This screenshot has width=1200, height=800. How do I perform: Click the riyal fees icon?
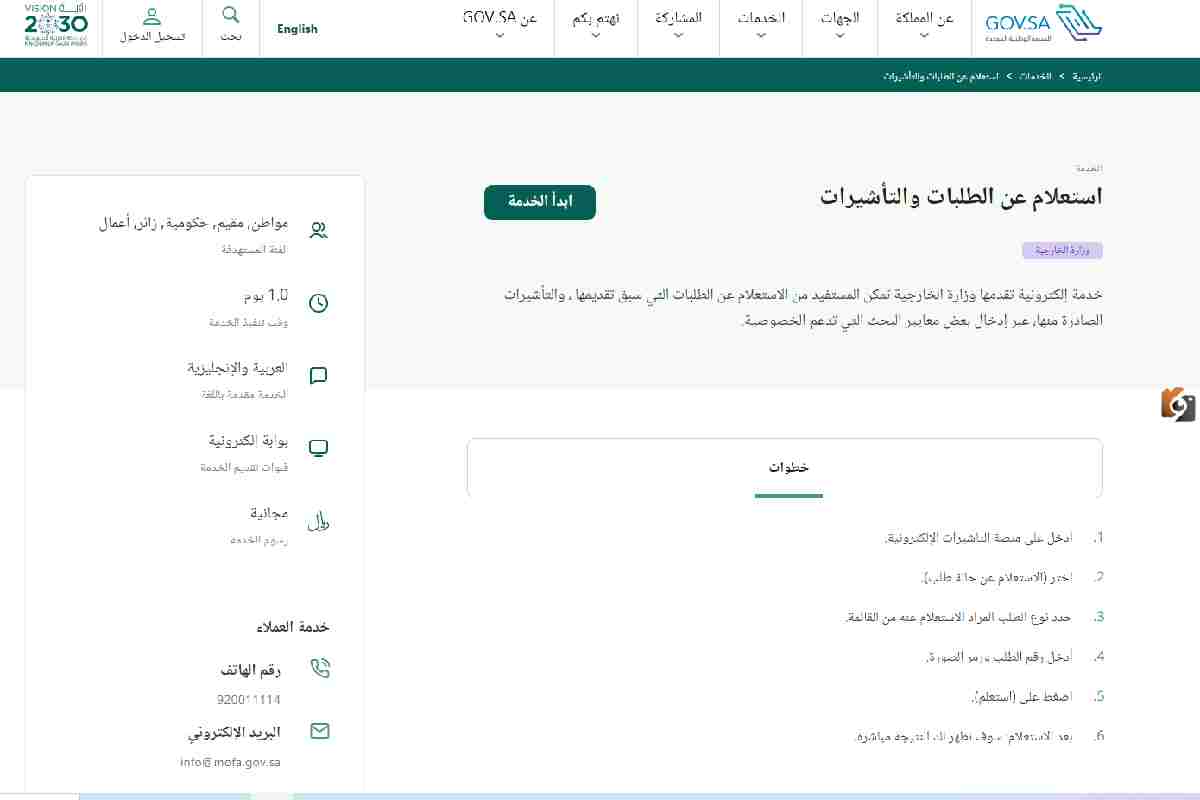tap(319, 521)
